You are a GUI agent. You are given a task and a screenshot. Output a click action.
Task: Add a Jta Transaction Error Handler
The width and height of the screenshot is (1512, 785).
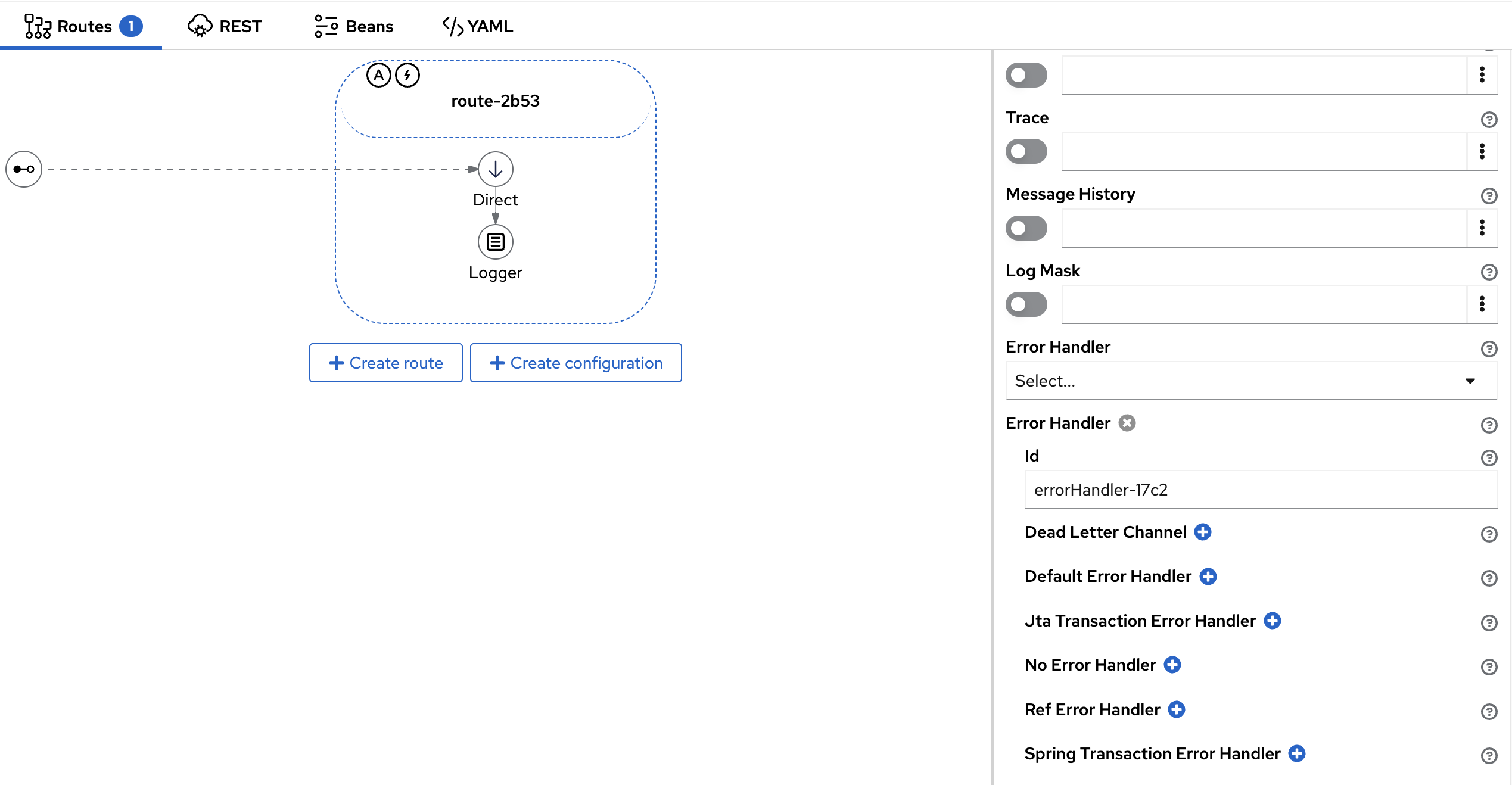click(1272, 621)
